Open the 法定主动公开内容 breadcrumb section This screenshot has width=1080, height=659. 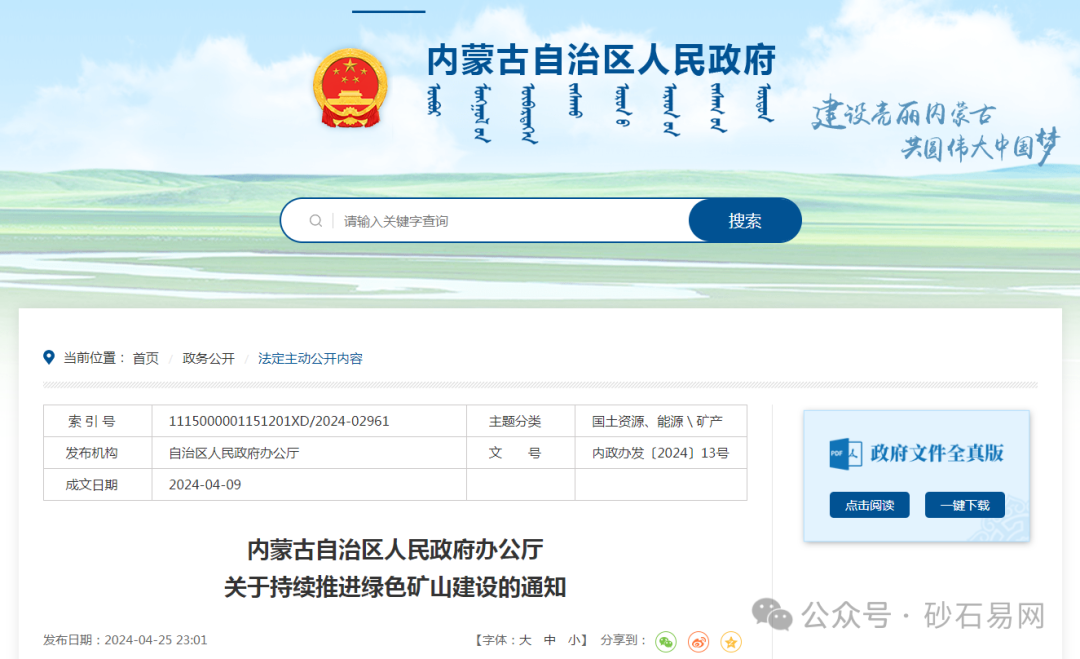[310, 357]
